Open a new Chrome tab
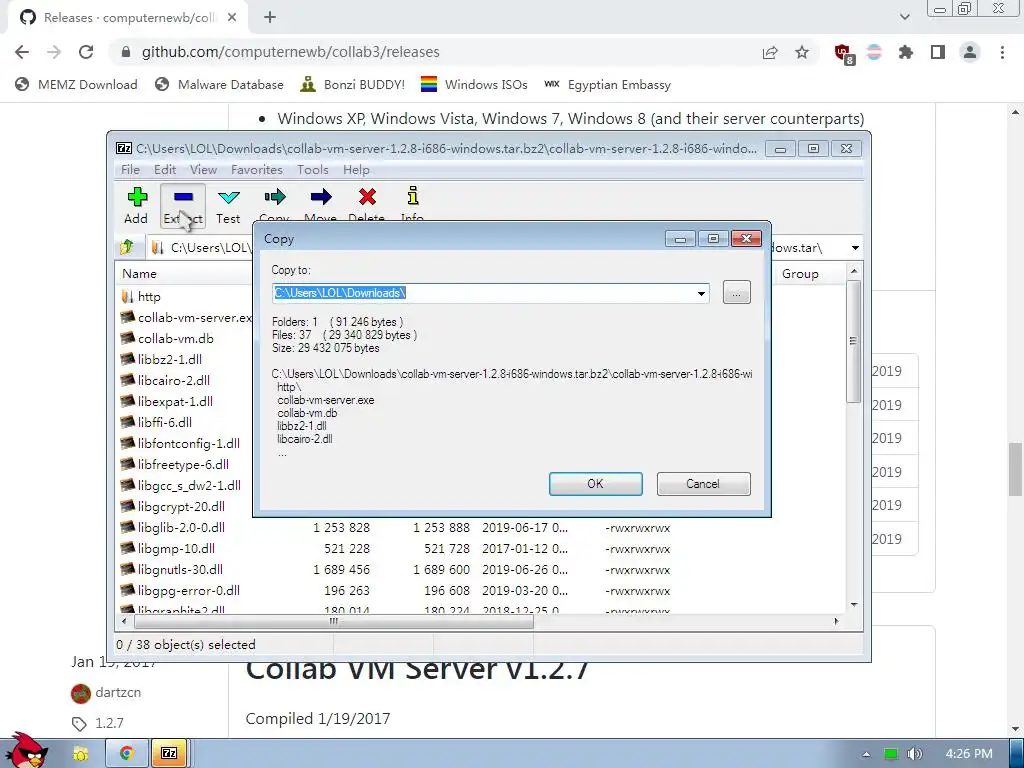The image size is (1024, 768). pyautogui.click(x=270, y=18)
